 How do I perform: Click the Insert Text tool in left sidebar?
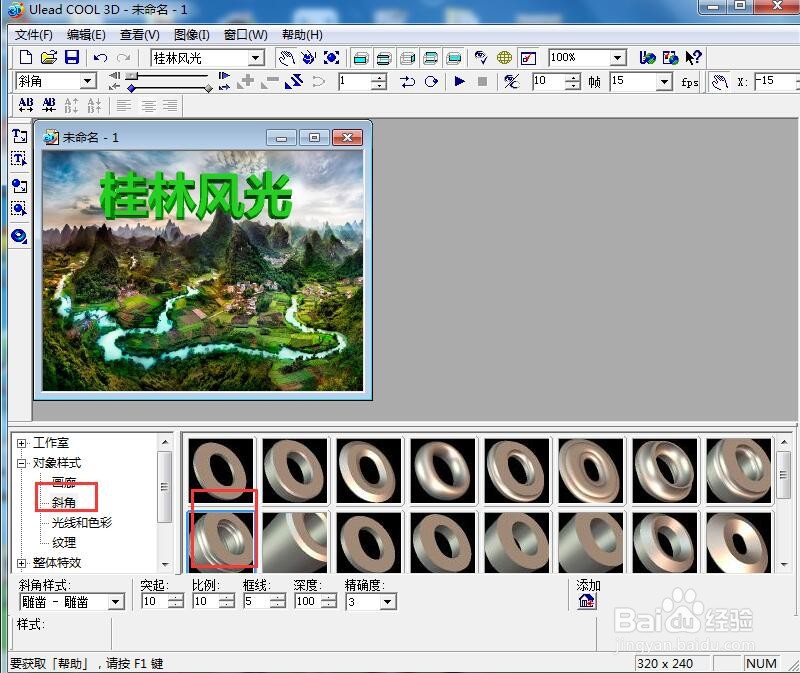pyautogui.click(x=19, y=136)
